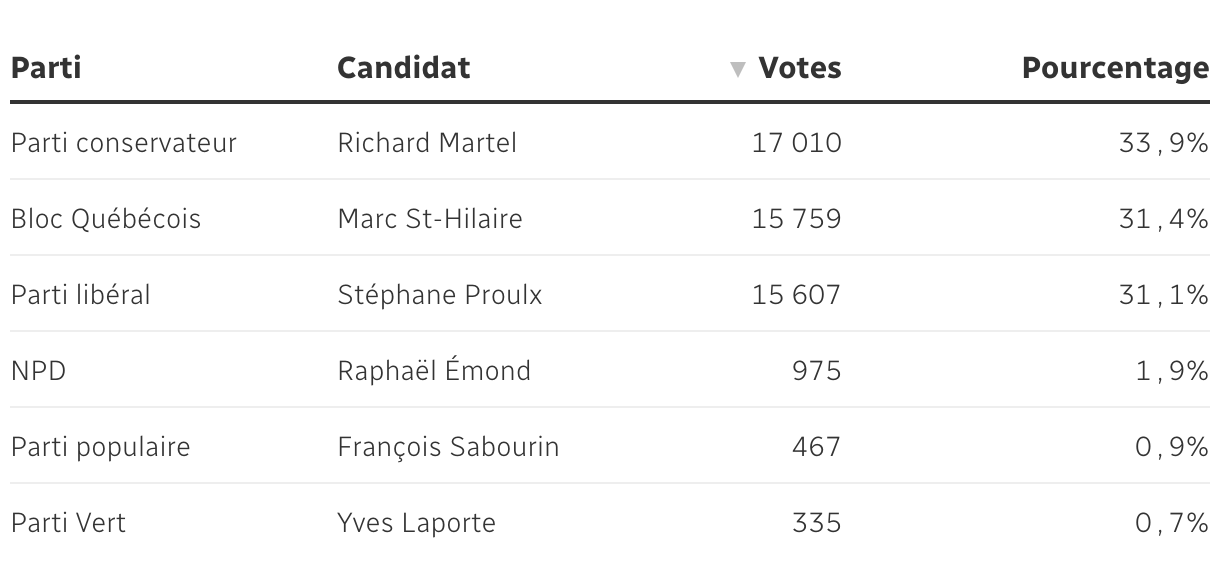Select candidate Richard Martel
Screen dimensions: 1220x568
427,143
